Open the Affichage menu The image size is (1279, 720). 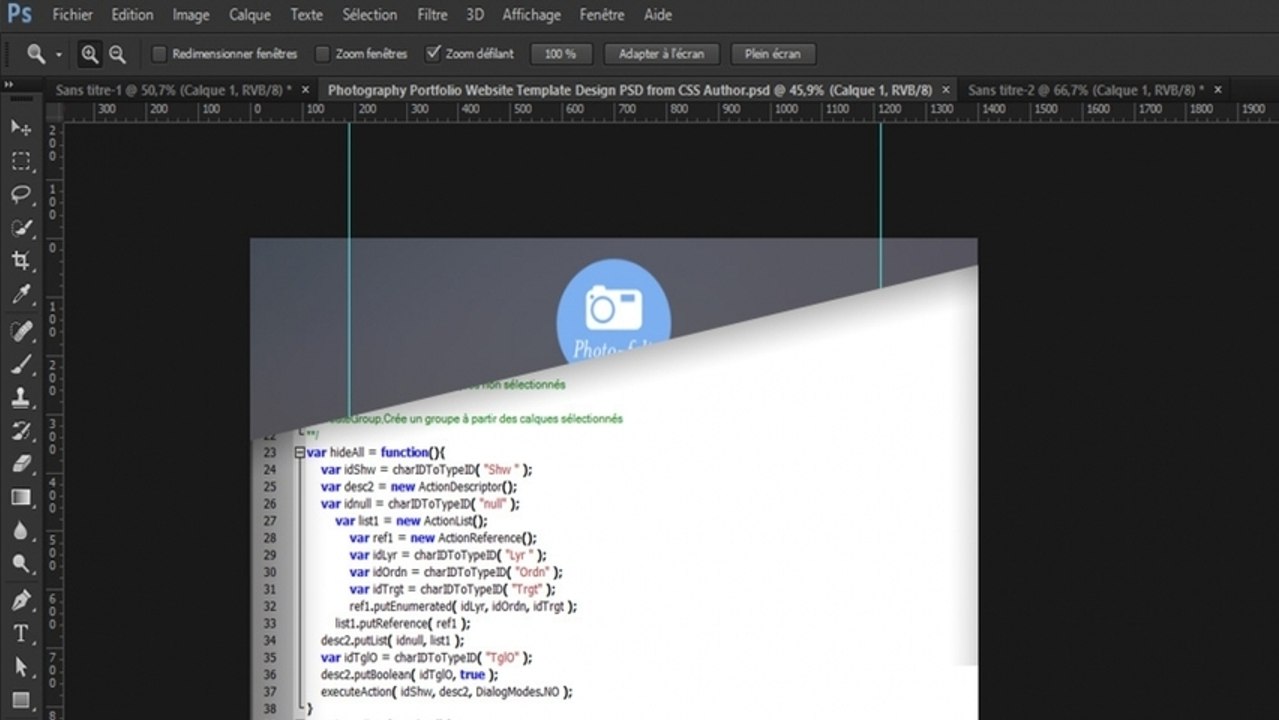[532, 15]
